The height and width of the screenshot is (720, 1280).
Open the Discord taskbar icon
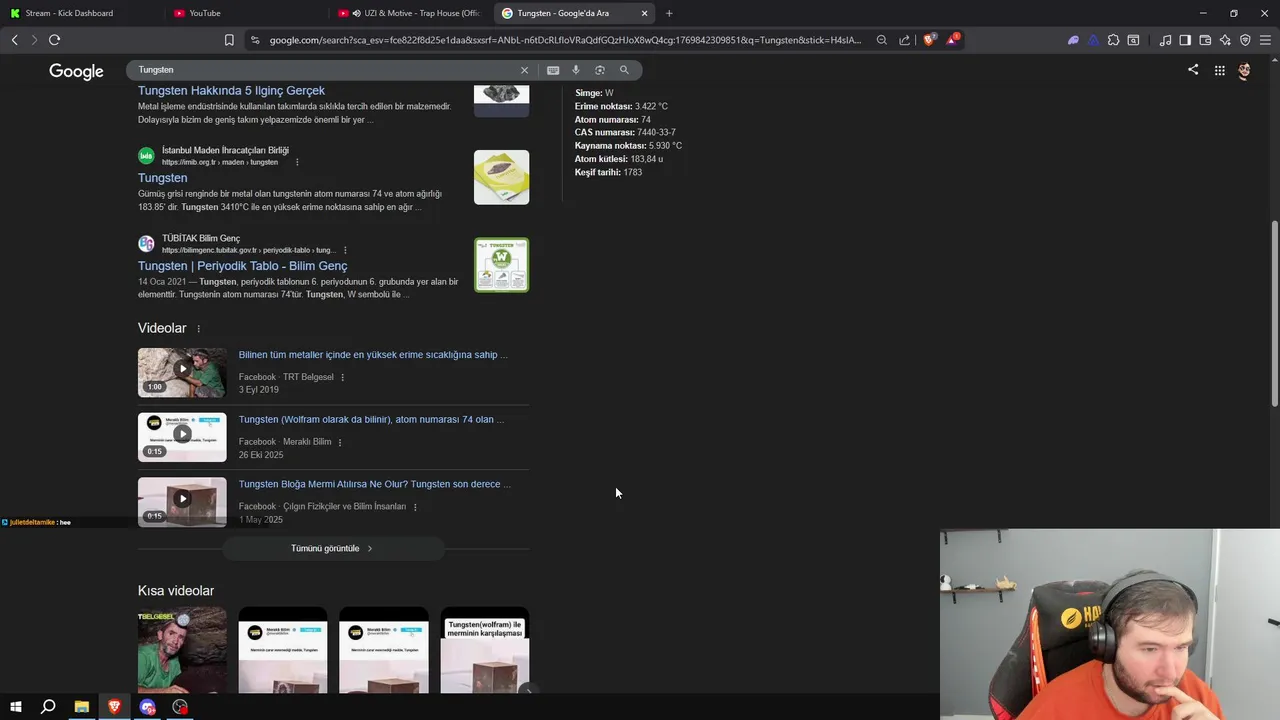(x=148, y=707)
